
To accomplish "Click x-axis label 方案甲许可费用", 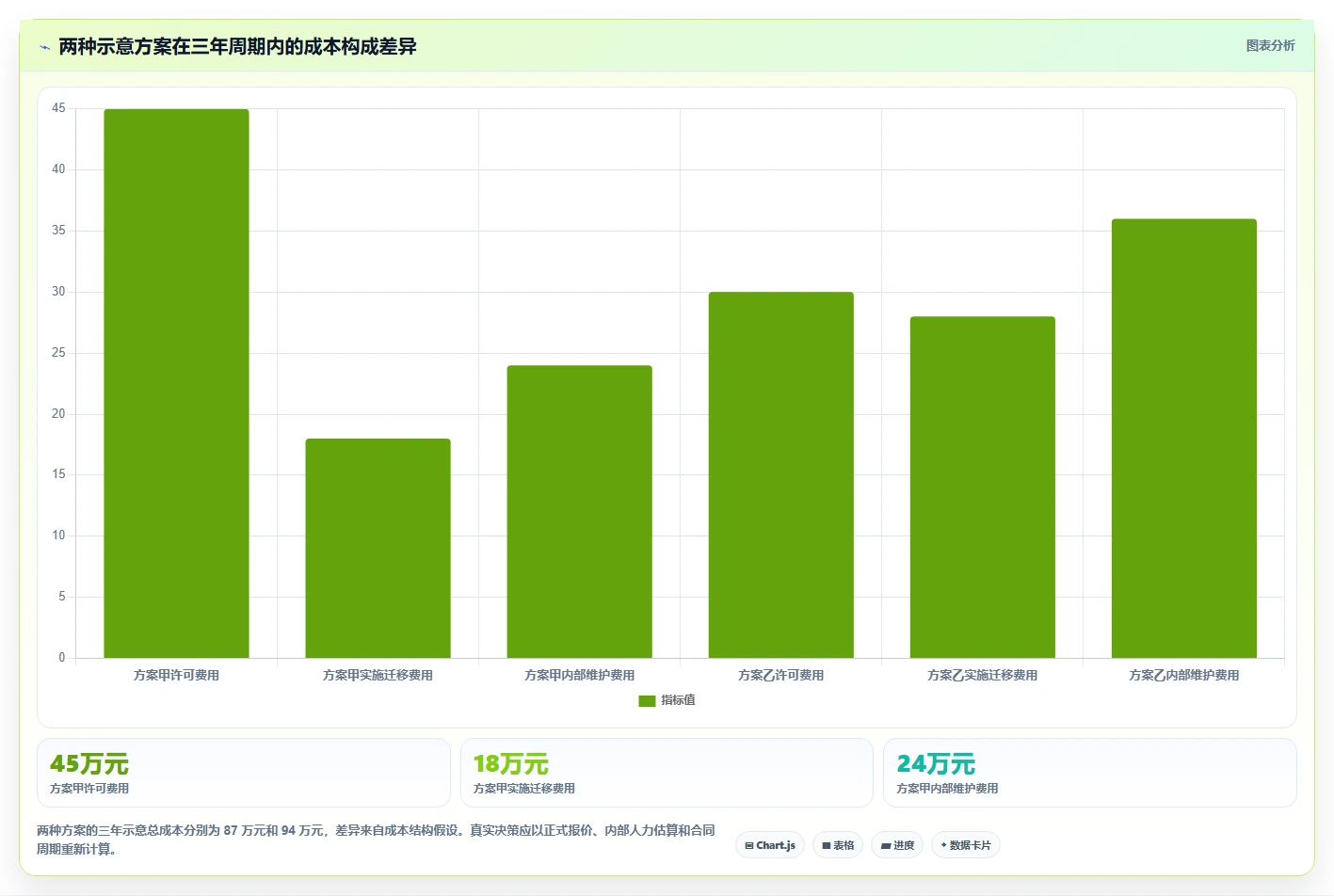I will (176, 676).
